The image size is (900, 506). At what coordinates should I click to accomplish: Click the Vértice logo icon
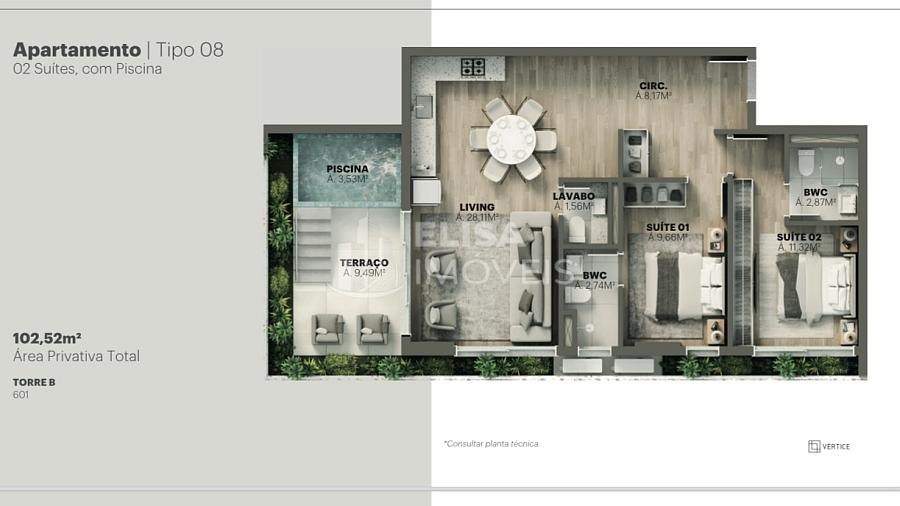tap(814, 446)
